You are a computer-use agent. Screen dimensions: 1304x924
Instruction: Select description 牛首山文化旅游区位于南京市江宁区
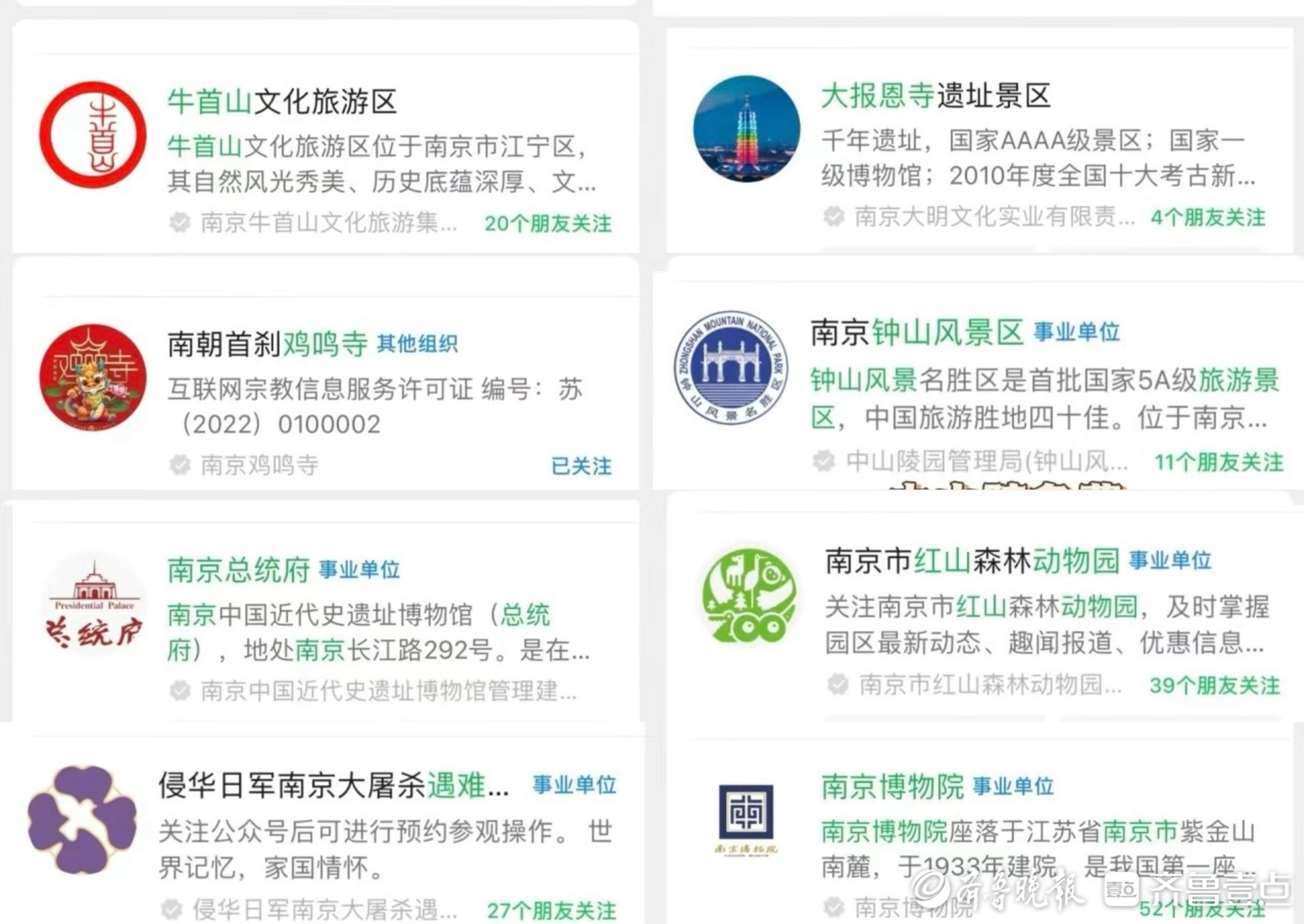378,146
